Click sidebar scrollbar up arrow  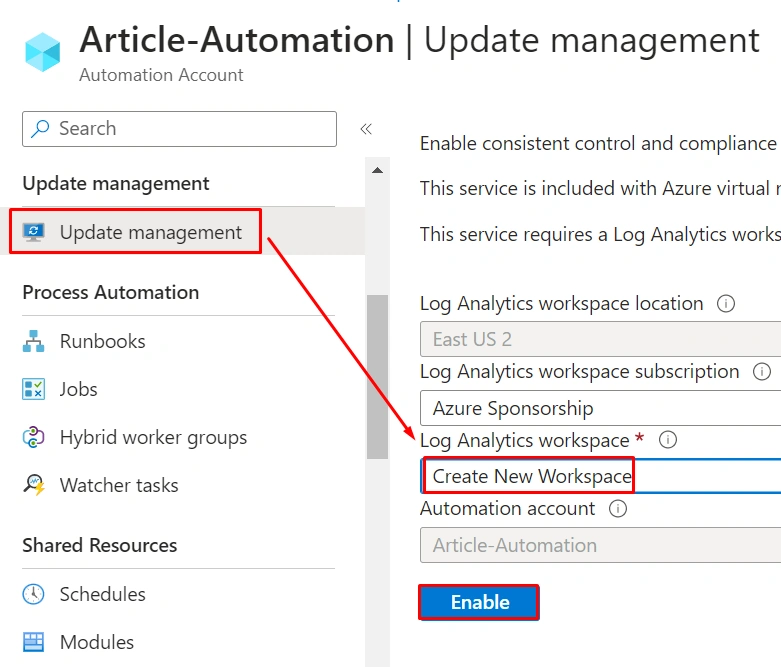(x=378, y=170)
